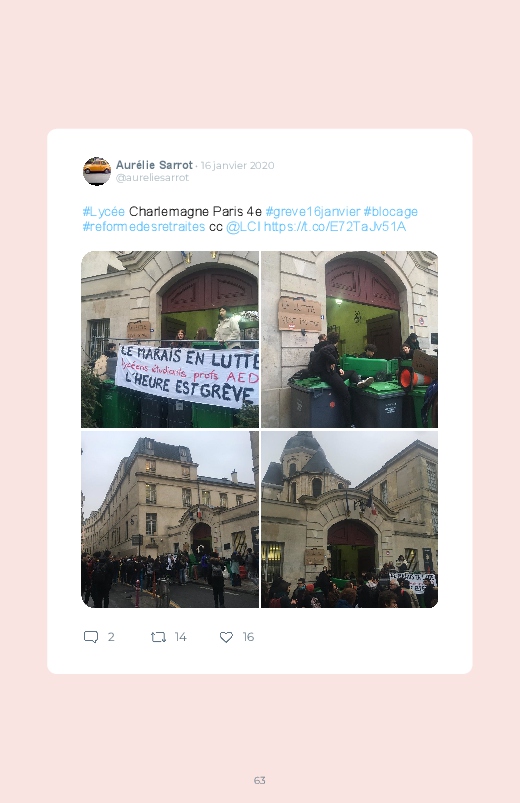Click the 16 janvier 2020 date
520x803 pixels.
pos(237,165)
